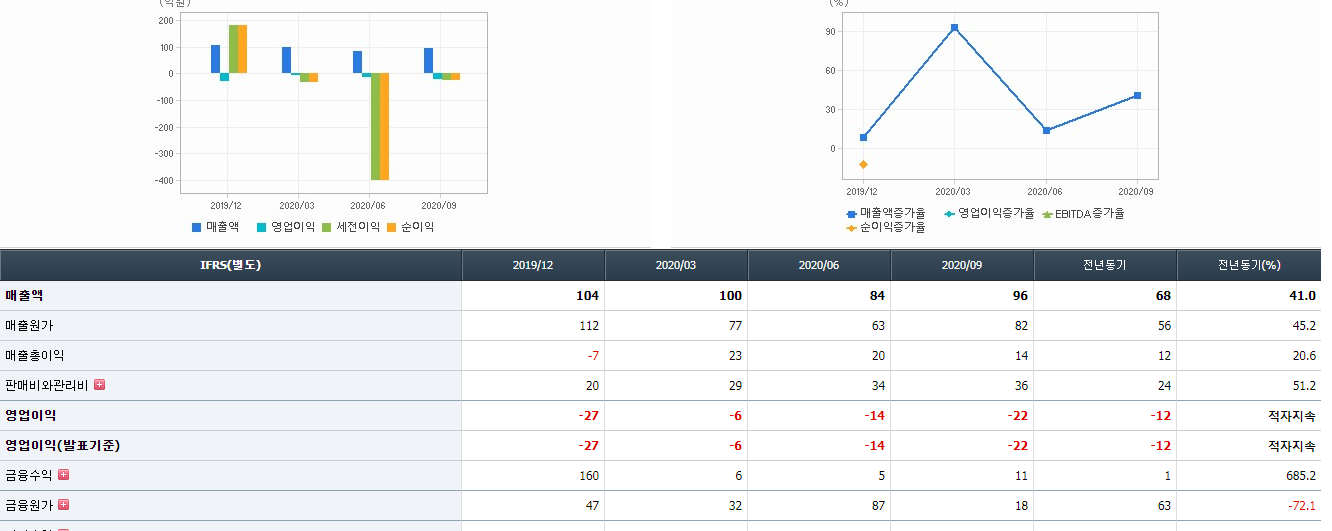Click 매출액 value 96 for 2020/09
Screen dimensions: 1332x531
tap(1020, 296)
